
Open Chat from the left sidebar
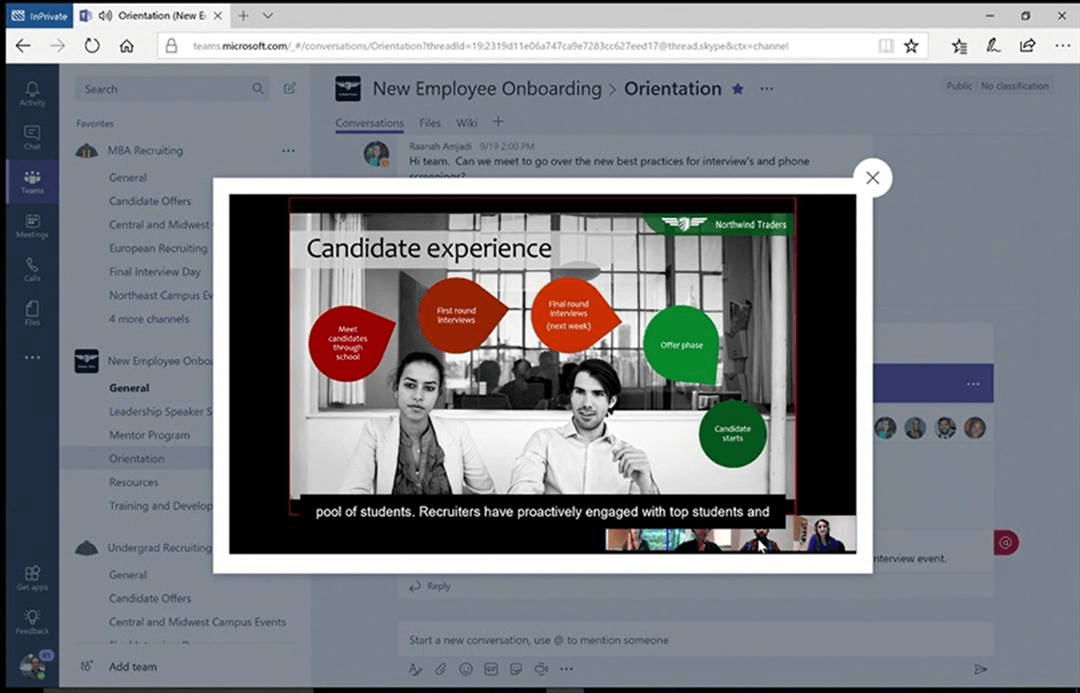(x=32, y=137)
